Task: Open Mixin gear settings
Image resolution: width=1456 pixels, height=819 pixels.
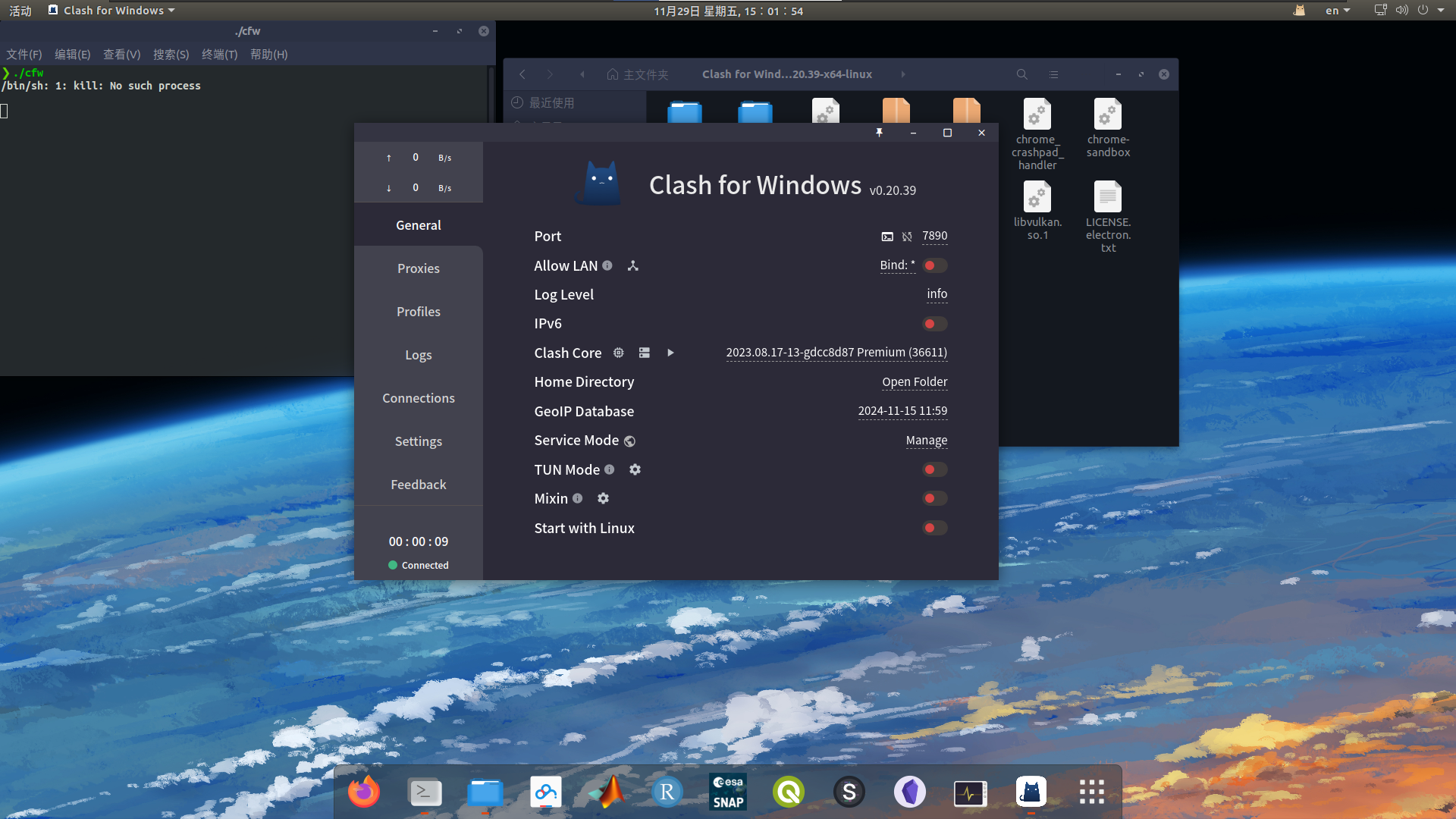Action: coord(604,498)
